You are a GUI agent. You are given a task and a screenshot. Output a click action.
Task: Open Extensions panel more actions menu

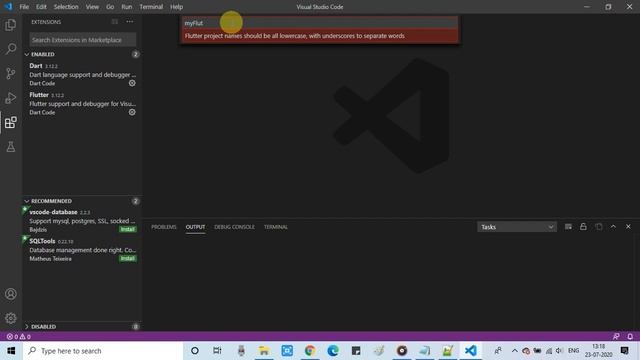pyautogui.click(x=129, y=22)
